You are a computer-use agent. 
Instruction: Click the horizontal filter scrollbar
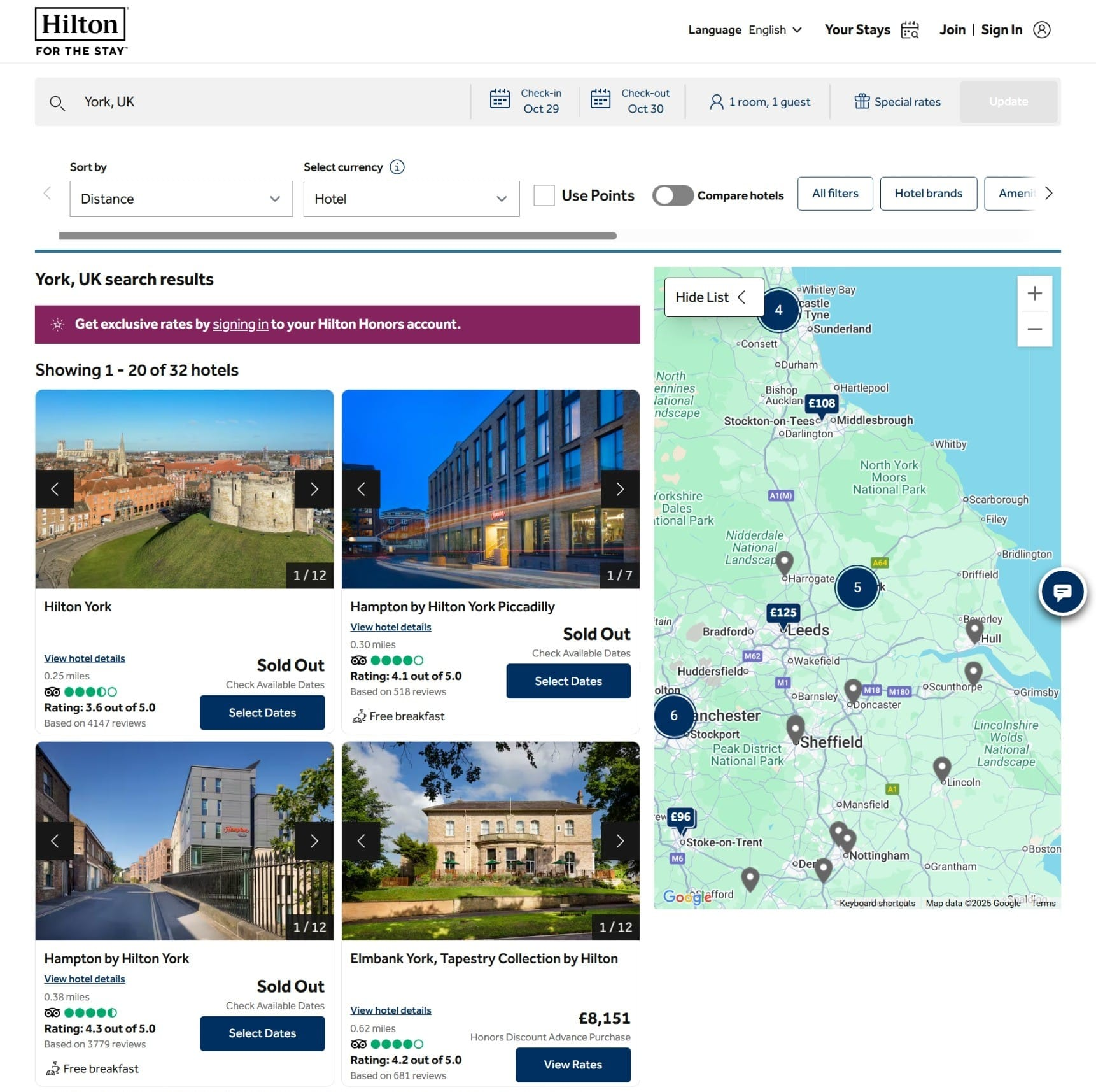(337, 236)
